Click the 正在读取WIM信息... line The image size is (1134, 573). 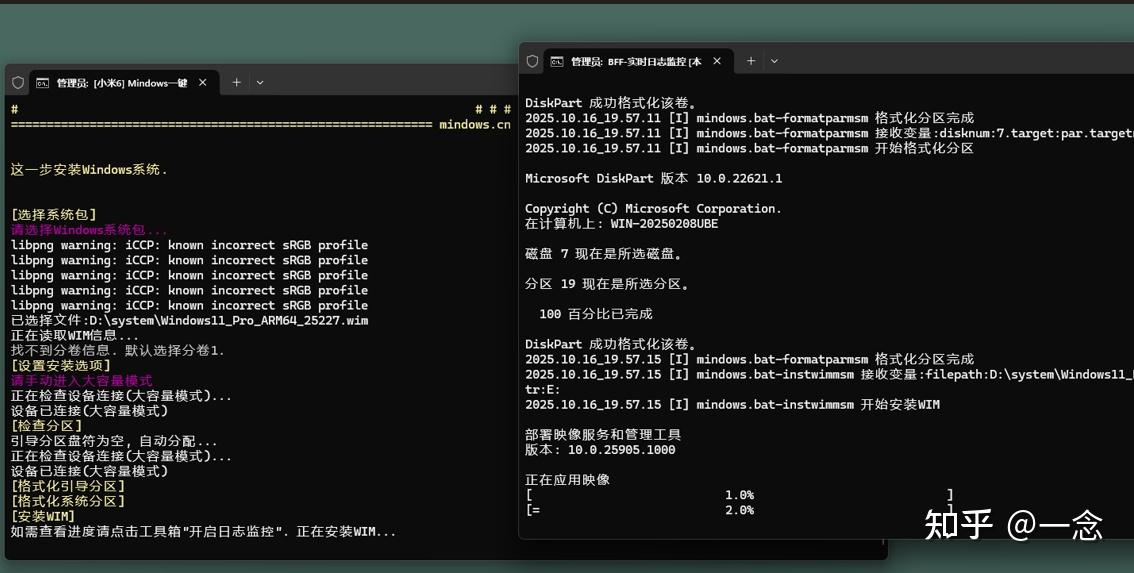tap(74, 336)
